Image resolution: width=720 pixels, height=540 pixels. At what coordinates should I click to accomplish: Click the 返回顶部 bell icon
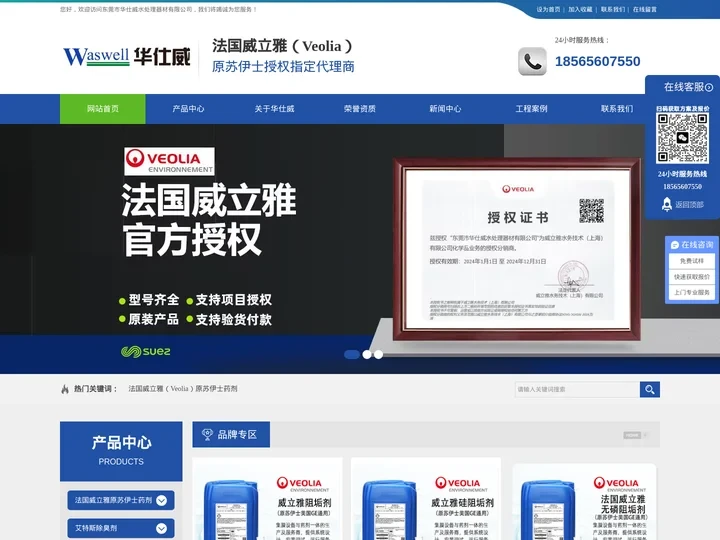[667, 204]
